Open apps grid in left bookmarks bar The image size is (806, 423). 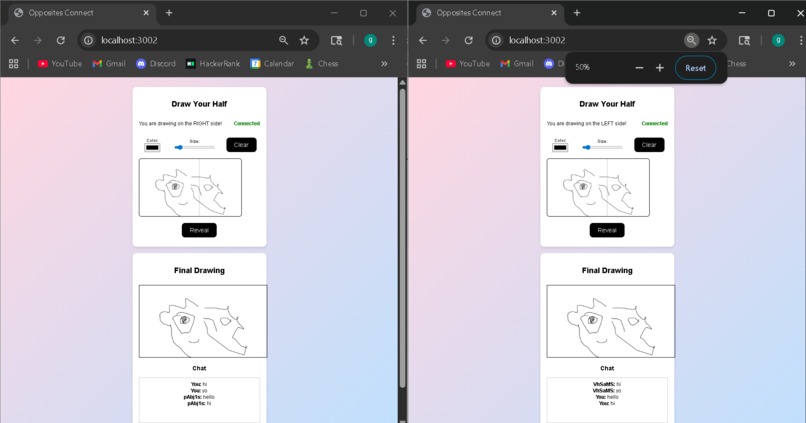[14, 64]
